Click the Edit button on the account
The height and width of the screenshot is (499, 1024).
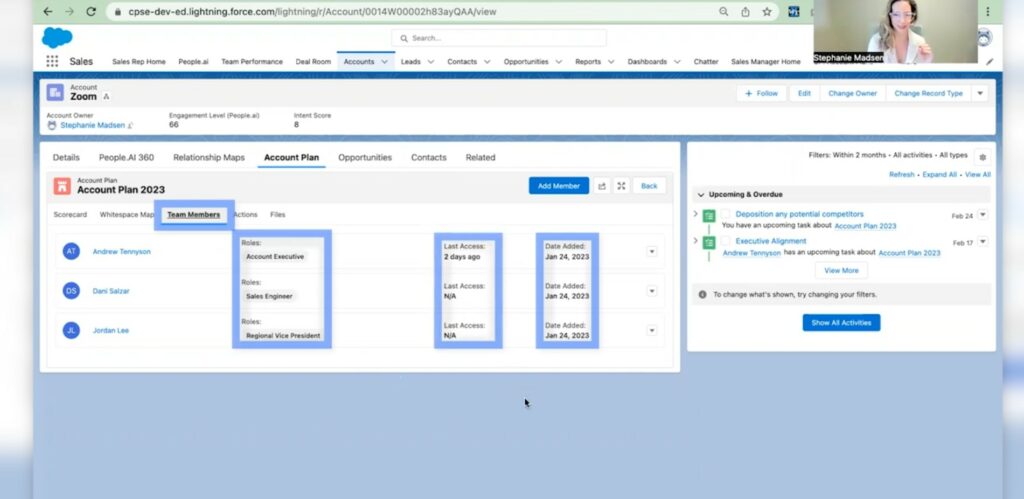805,93
